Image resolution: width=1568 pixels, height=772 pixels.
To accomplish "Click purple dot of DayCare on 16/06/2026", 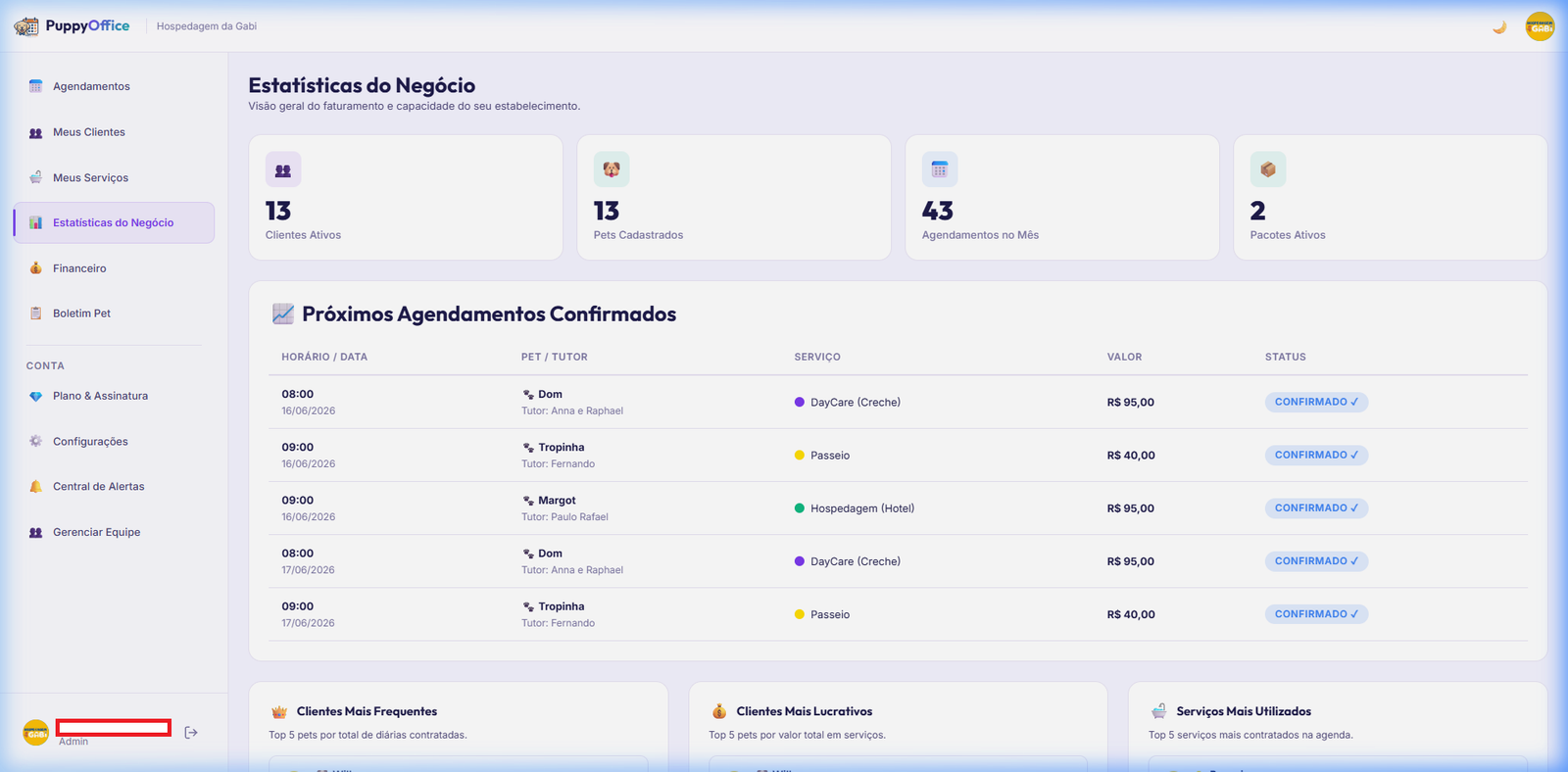I will pyautogui.click(x=800, y=402).
